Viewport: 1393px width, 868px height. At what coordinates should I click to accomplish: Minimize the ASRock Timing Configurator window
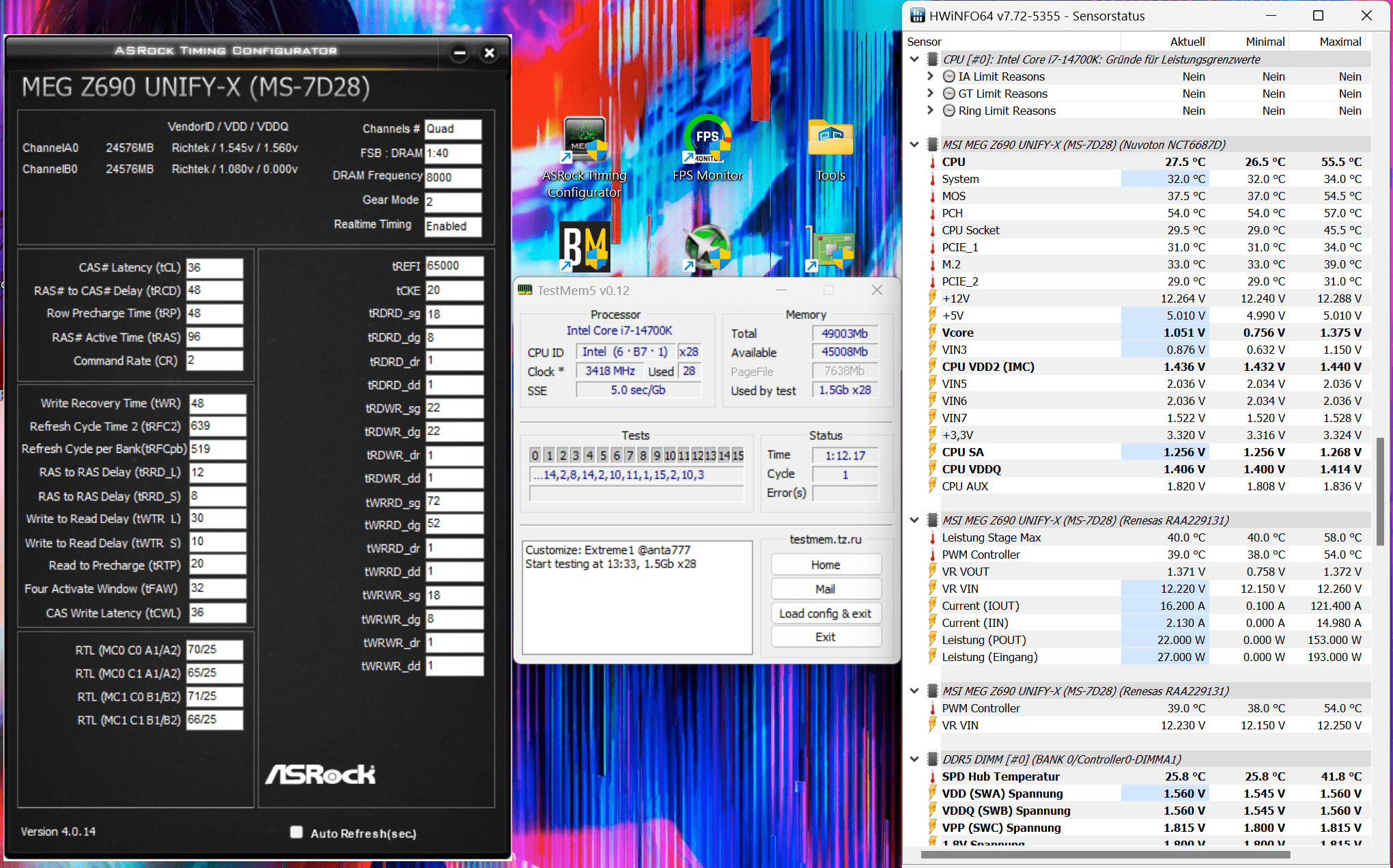click(x=460, y=53)
